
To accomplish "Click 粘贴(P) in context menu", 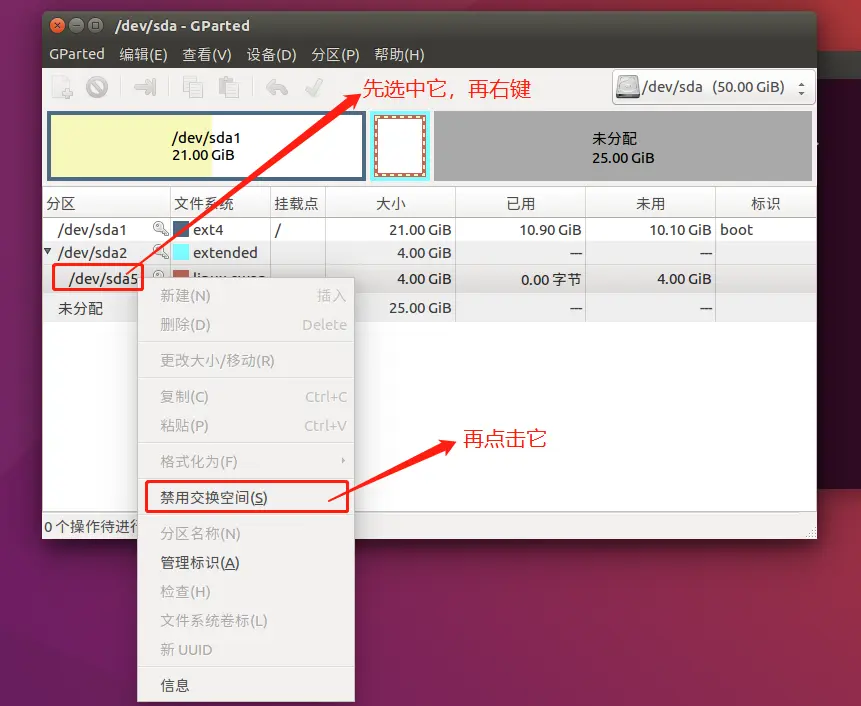I will tap(246, 425).
